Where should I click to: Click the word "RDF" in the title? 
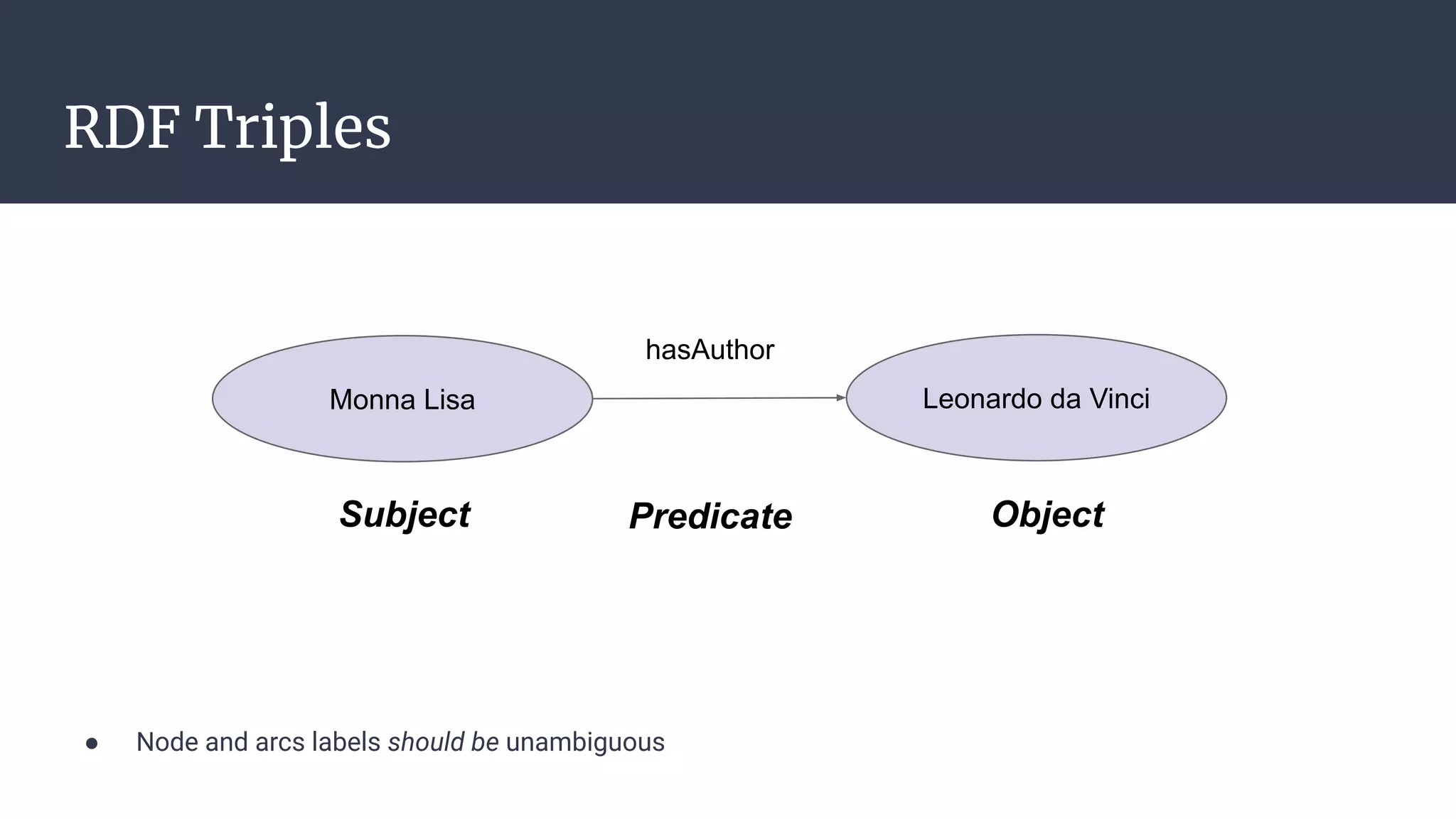click(122, 128)
